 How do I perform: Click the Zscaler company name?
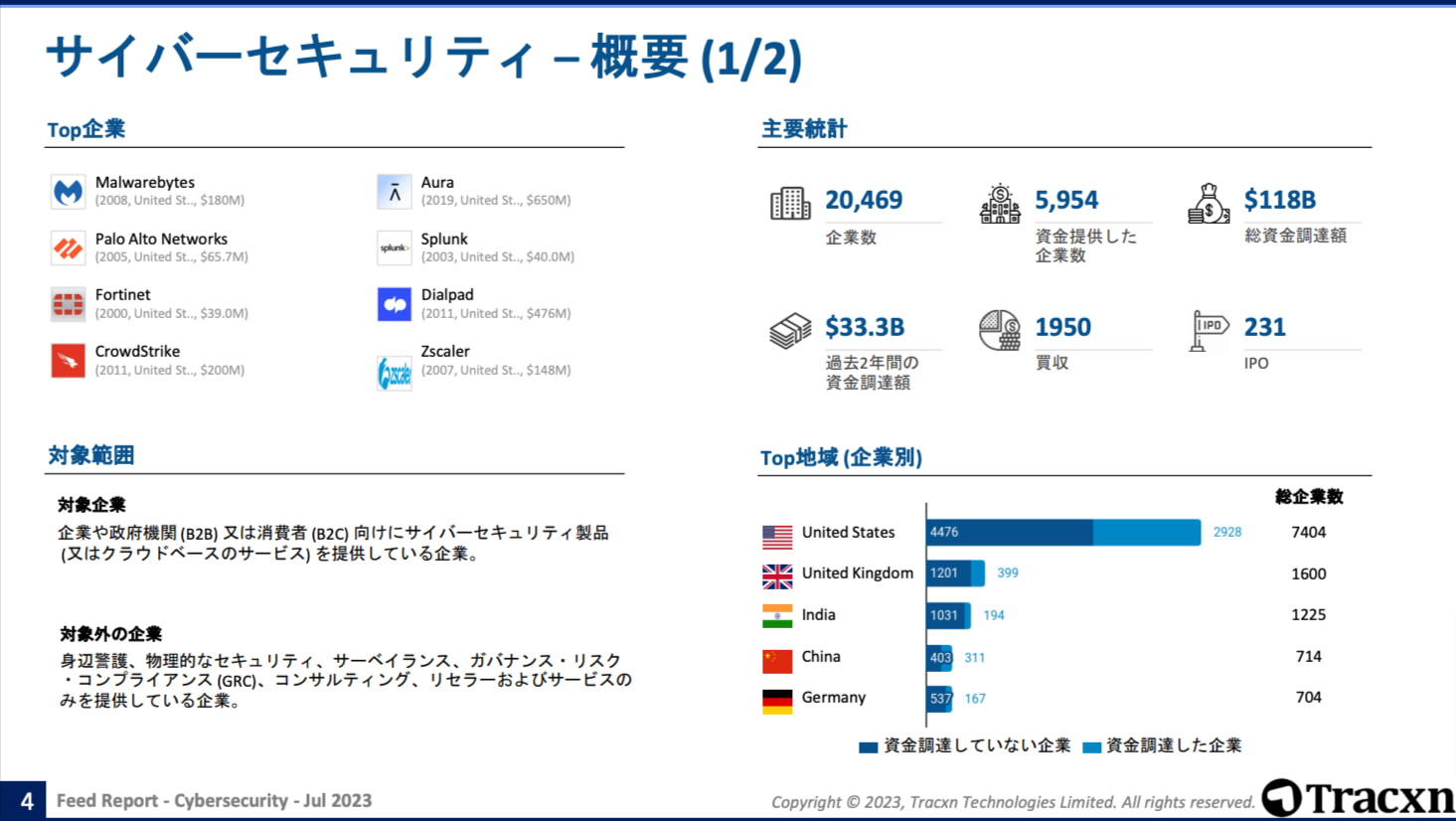(445, 352)
